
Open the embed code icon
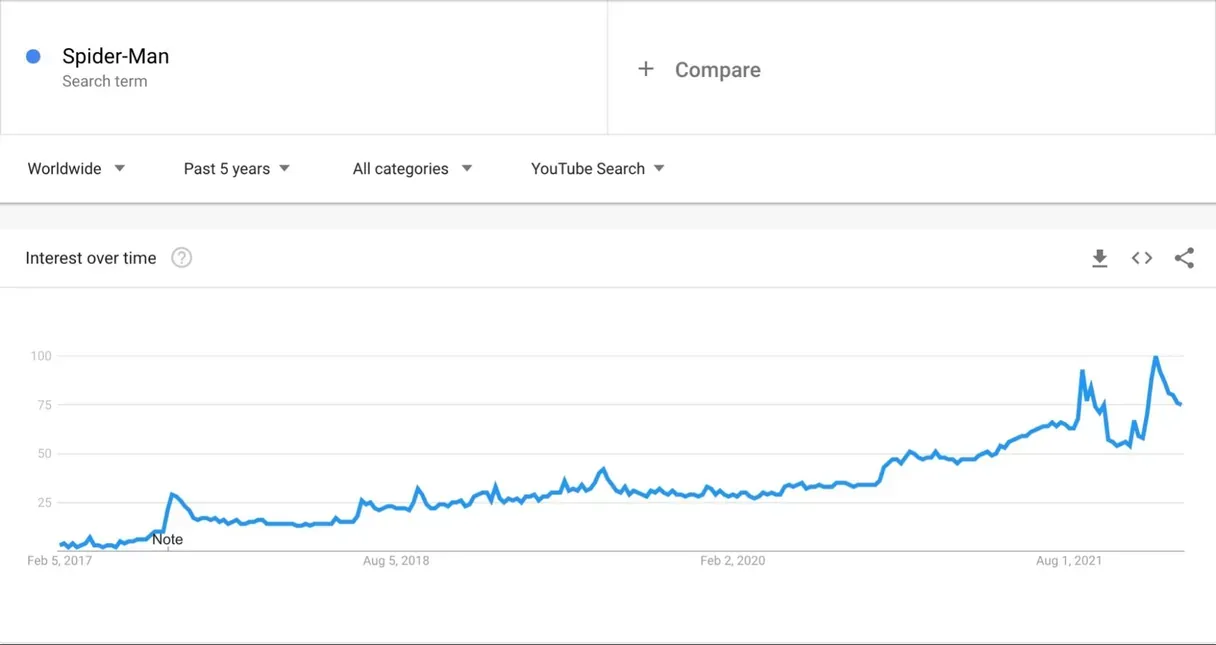click(x=1142, y=259)
